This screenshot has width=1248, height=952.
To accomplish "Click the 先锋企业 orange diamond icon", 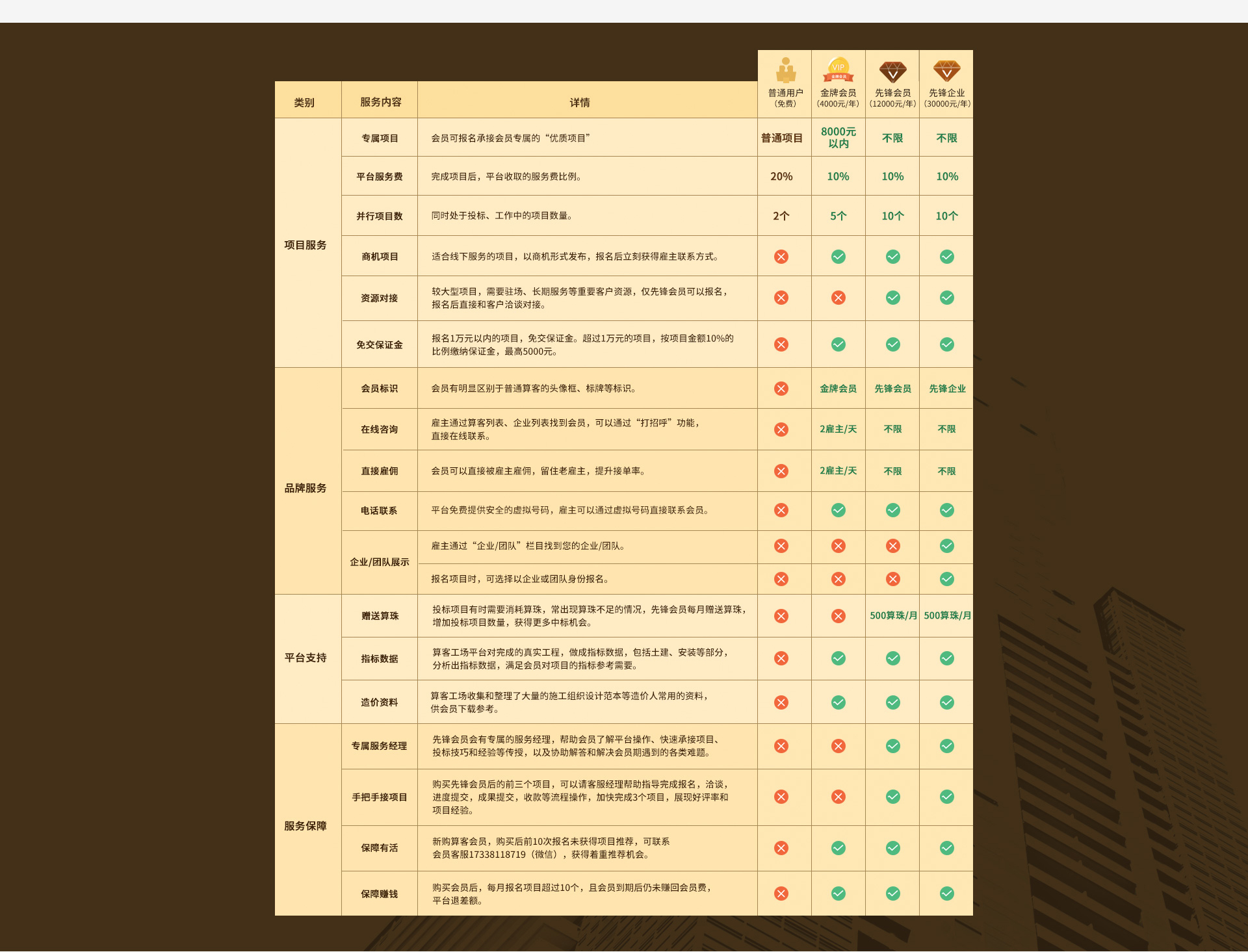I will point(946,70).
